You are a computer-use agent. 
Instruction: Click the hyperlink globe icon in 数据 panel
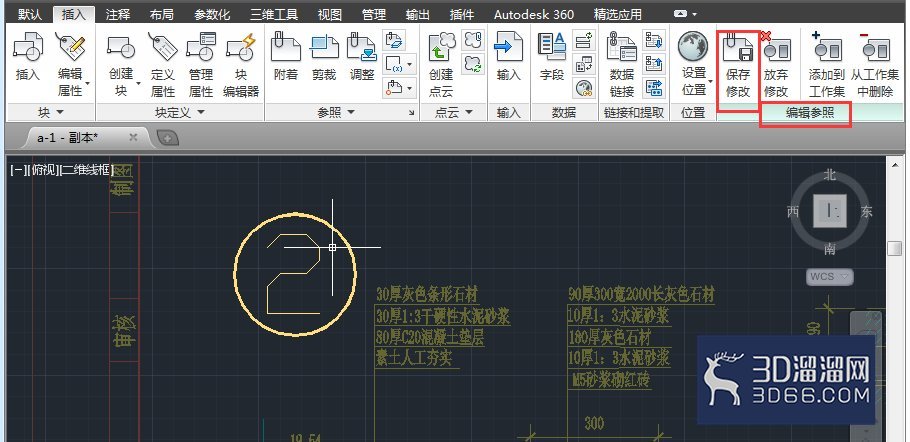pyautogui.click(x=584, y=88)
